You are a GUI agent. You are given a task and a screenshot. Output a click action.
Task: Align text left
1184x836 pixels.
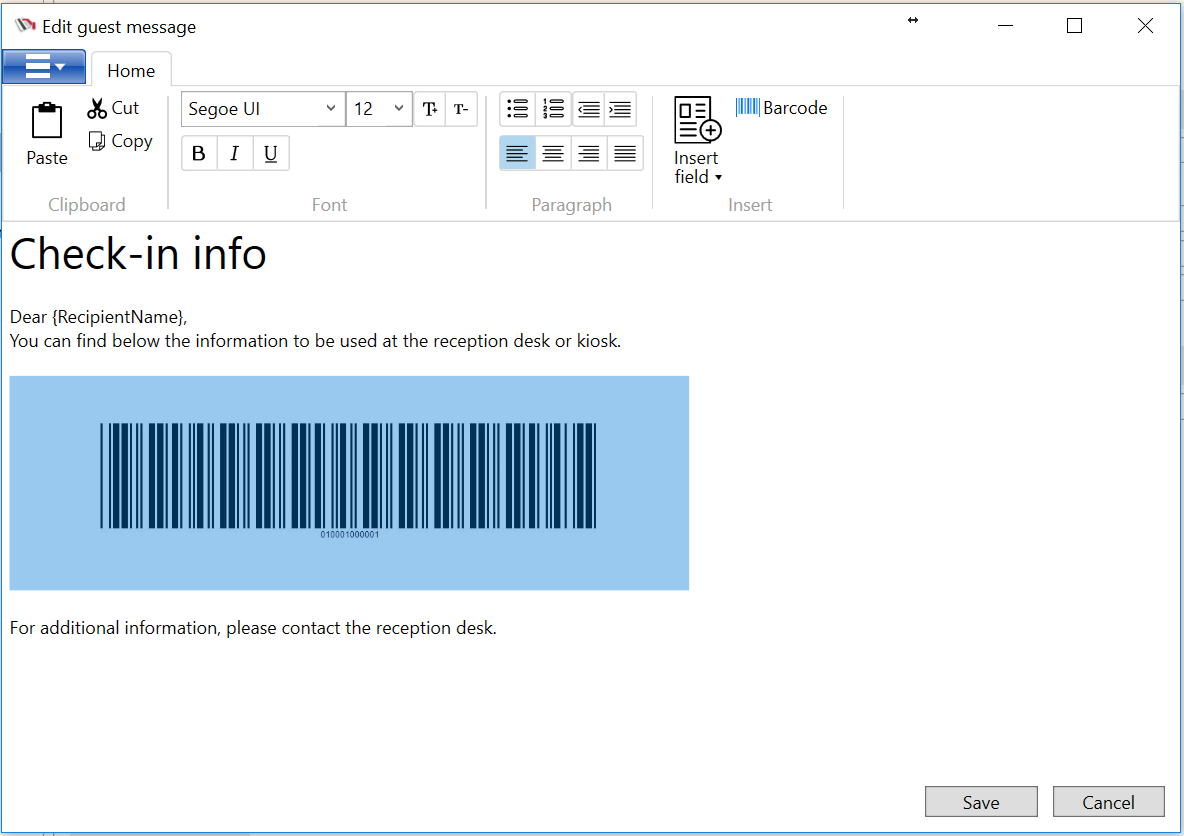[517, 154]
